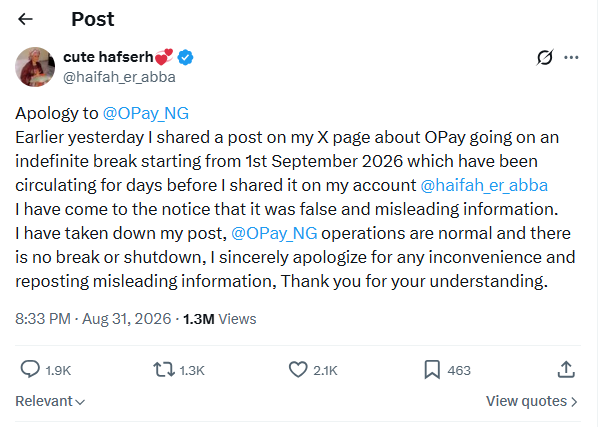Like the post with the heart icon
The width and height of the screenshot is (598, 427).
(298, 370)
